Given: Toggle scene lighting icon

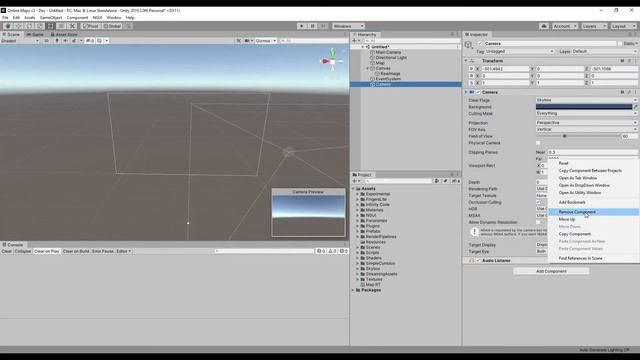Looking at the screenshot, I should [57, 41].
